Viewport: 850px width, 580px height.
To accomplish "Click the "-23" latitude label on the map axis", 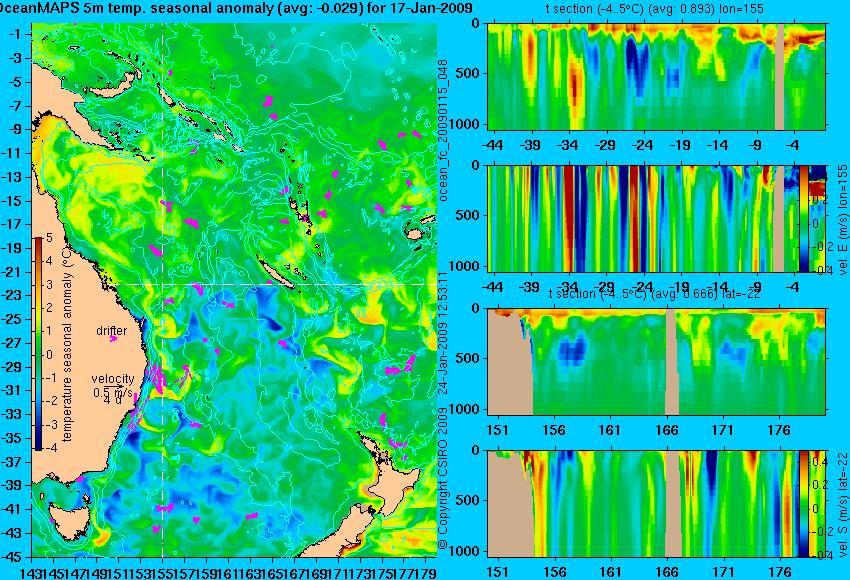I will click(x=11, y=295).
